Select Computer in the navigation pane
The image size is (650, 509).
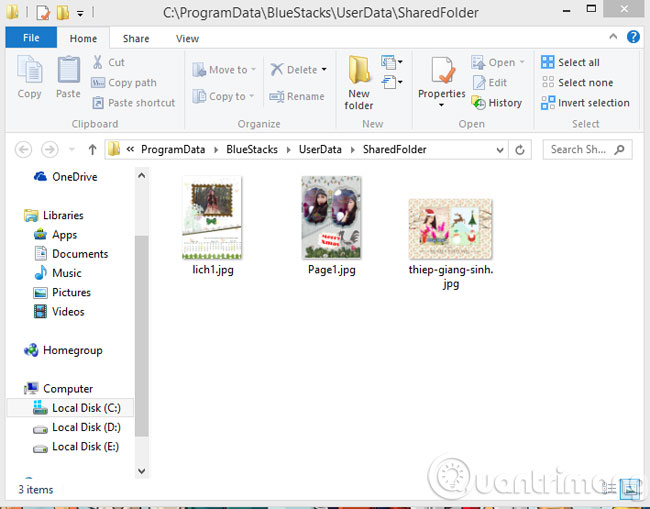(x=58, y=388)
